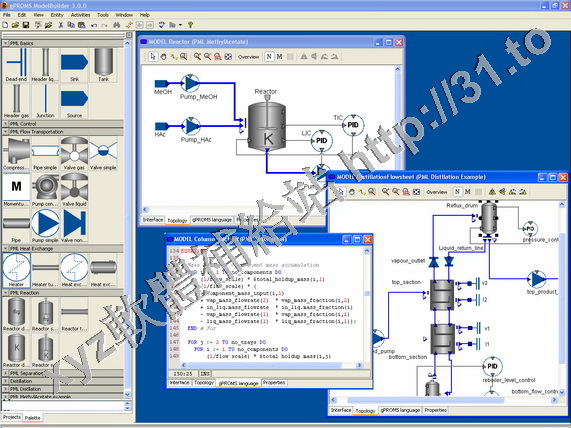Select the hand pan tool in the Reactor window
Viewport: 571px width, 428px height.
[164, 56]
